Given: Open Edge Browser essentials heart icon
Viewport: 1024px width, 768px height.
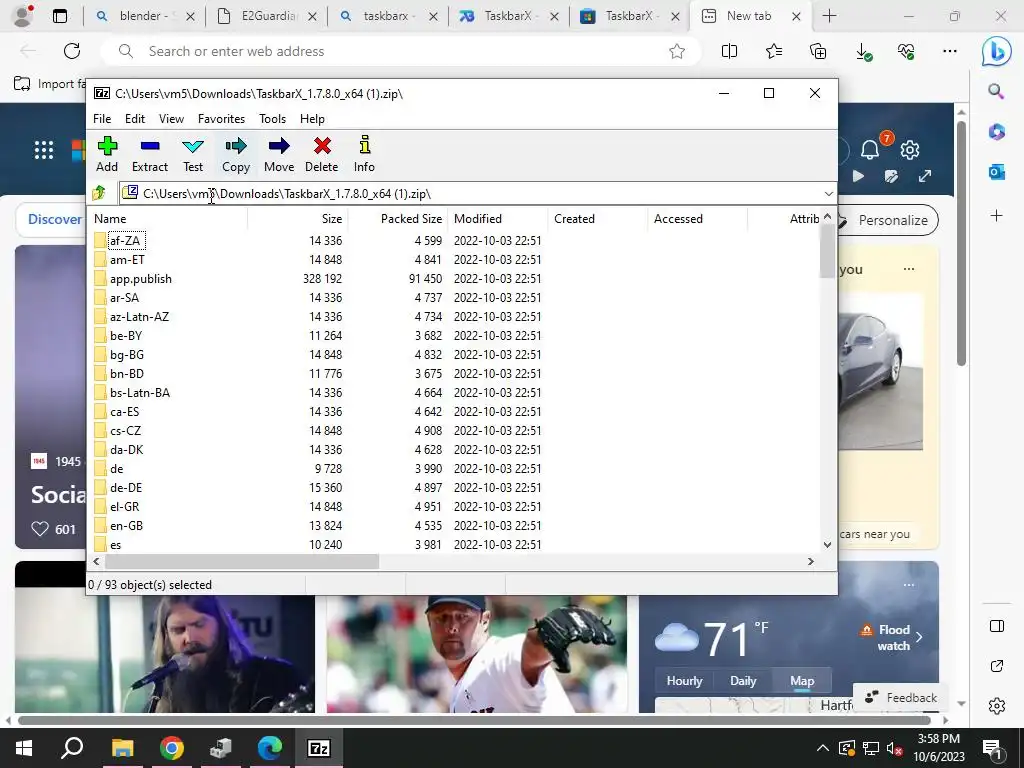Looking at the screenshot, I should (906, 51).
